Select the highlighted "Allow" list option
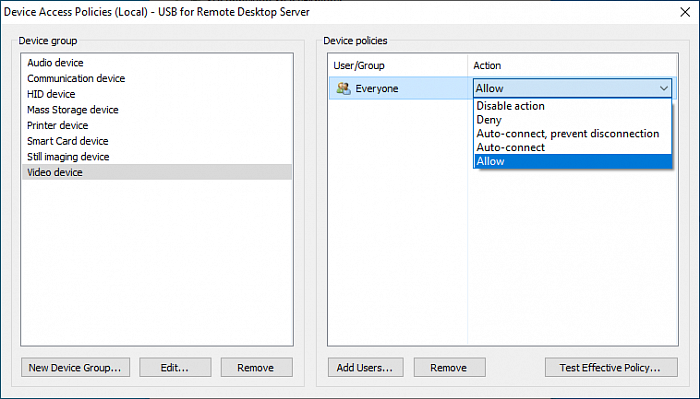The height and width of the screenshot is (399, 700). tap(573, 161)
